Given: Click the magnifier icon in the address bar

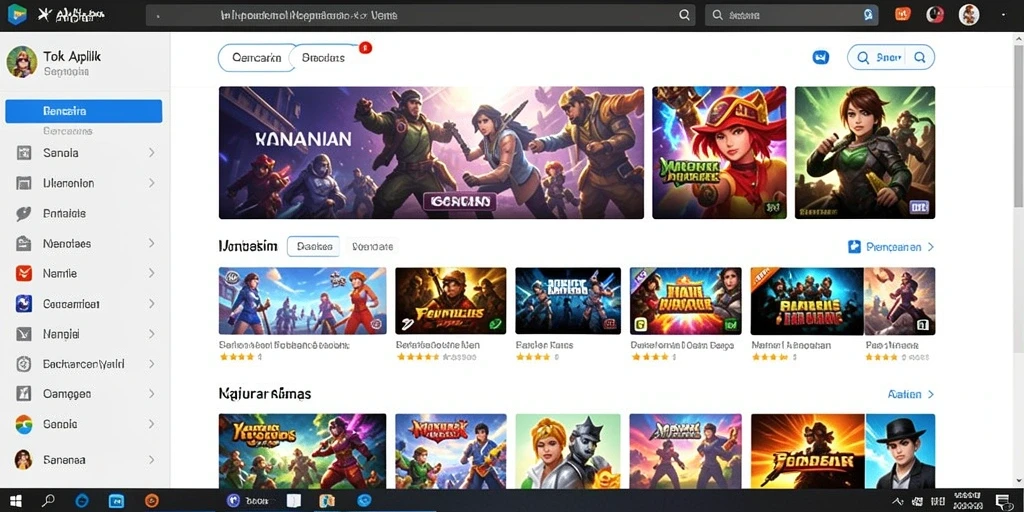Looking at the screenshot, I should (684, 15).
